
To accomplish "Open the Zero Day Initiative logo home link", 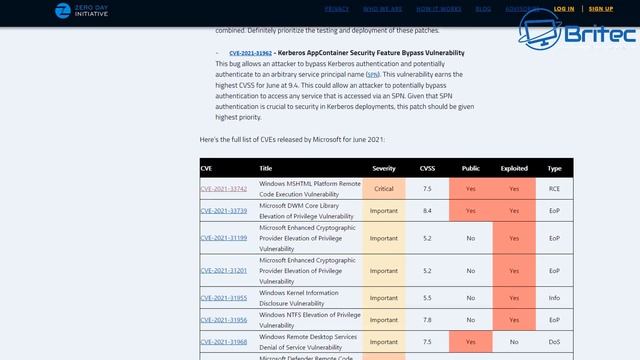I will pos(81,11).
